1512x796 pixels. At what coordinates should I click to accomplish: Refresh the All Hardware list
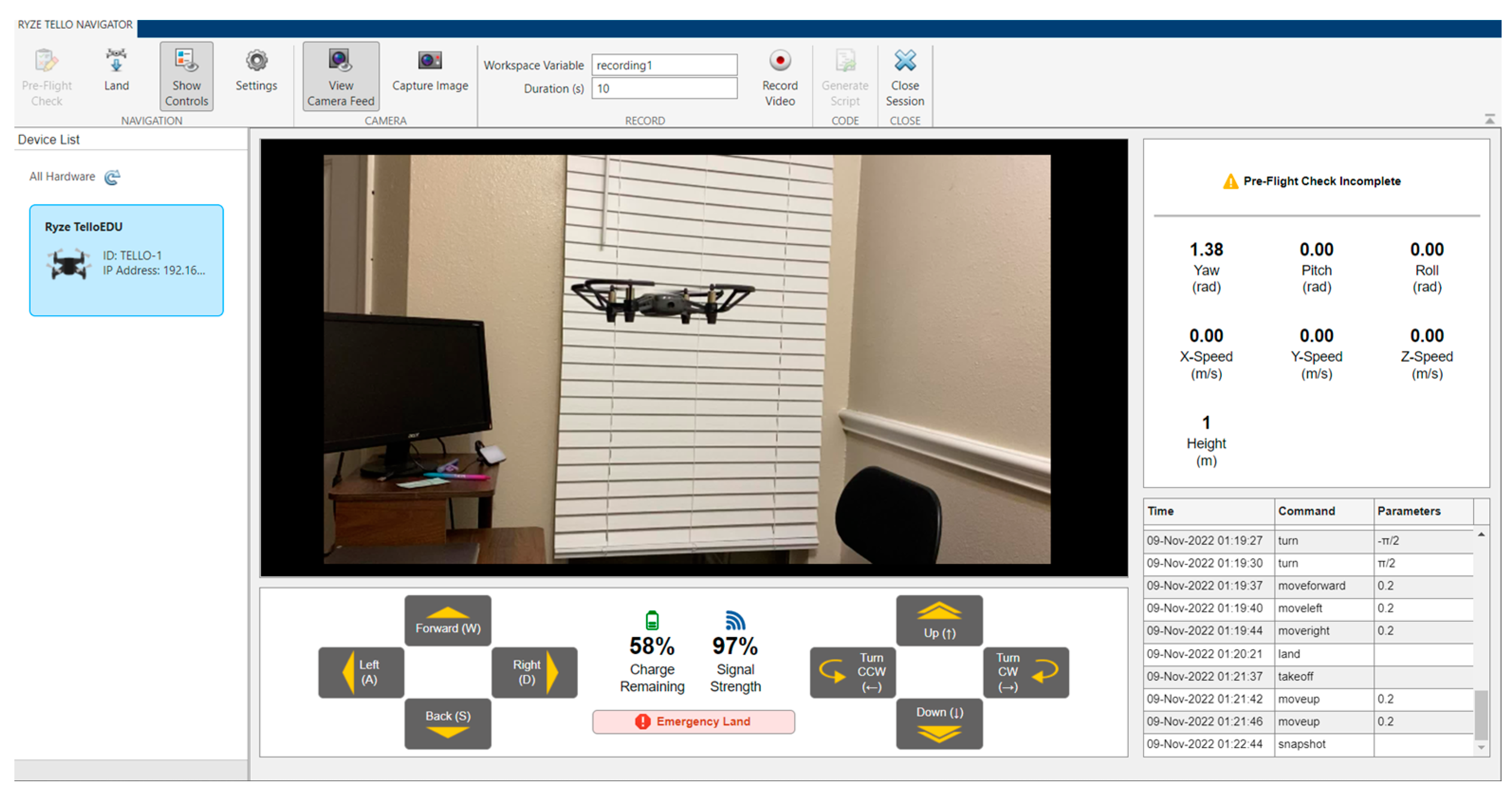point(112,177)
